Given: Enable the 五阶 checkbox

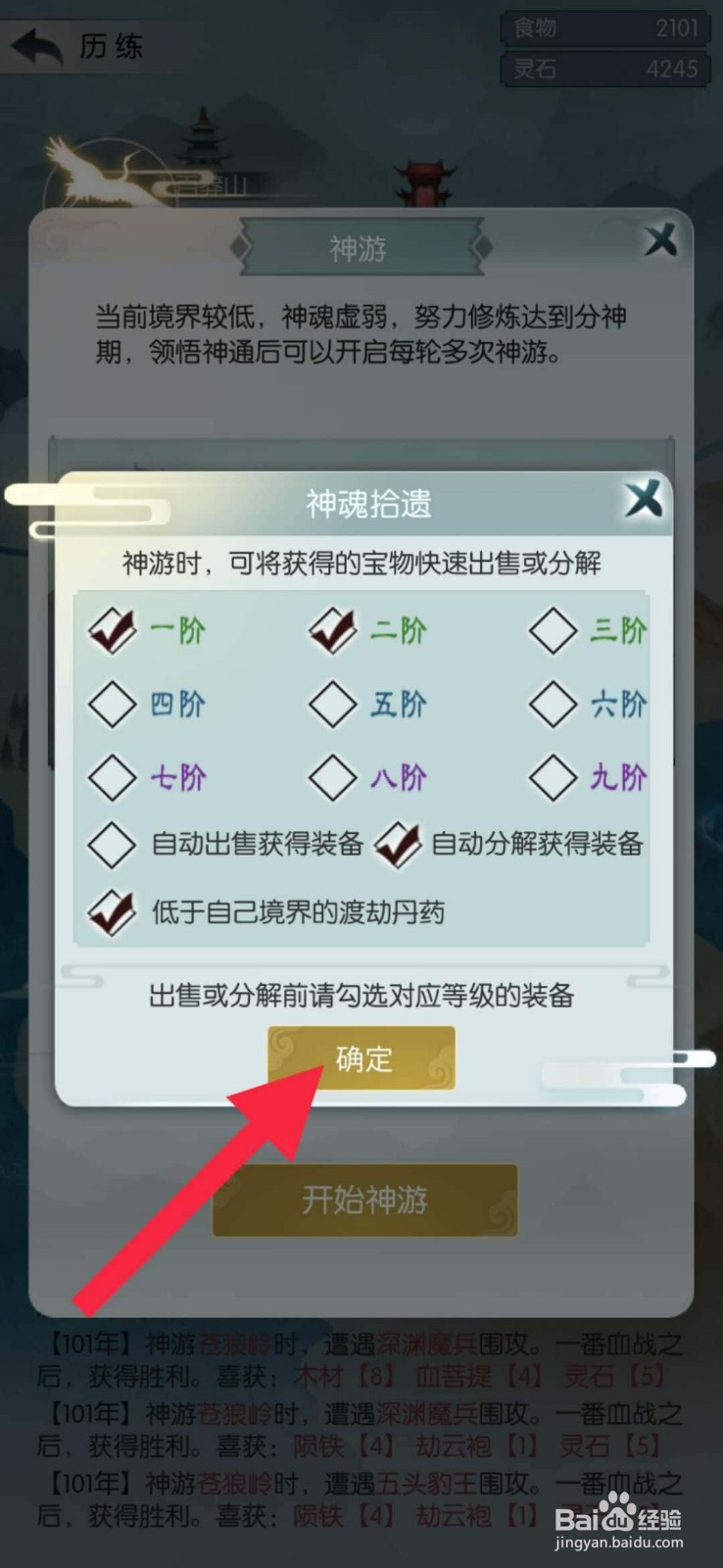Looking at the screenshot, I should click(333, 704).
